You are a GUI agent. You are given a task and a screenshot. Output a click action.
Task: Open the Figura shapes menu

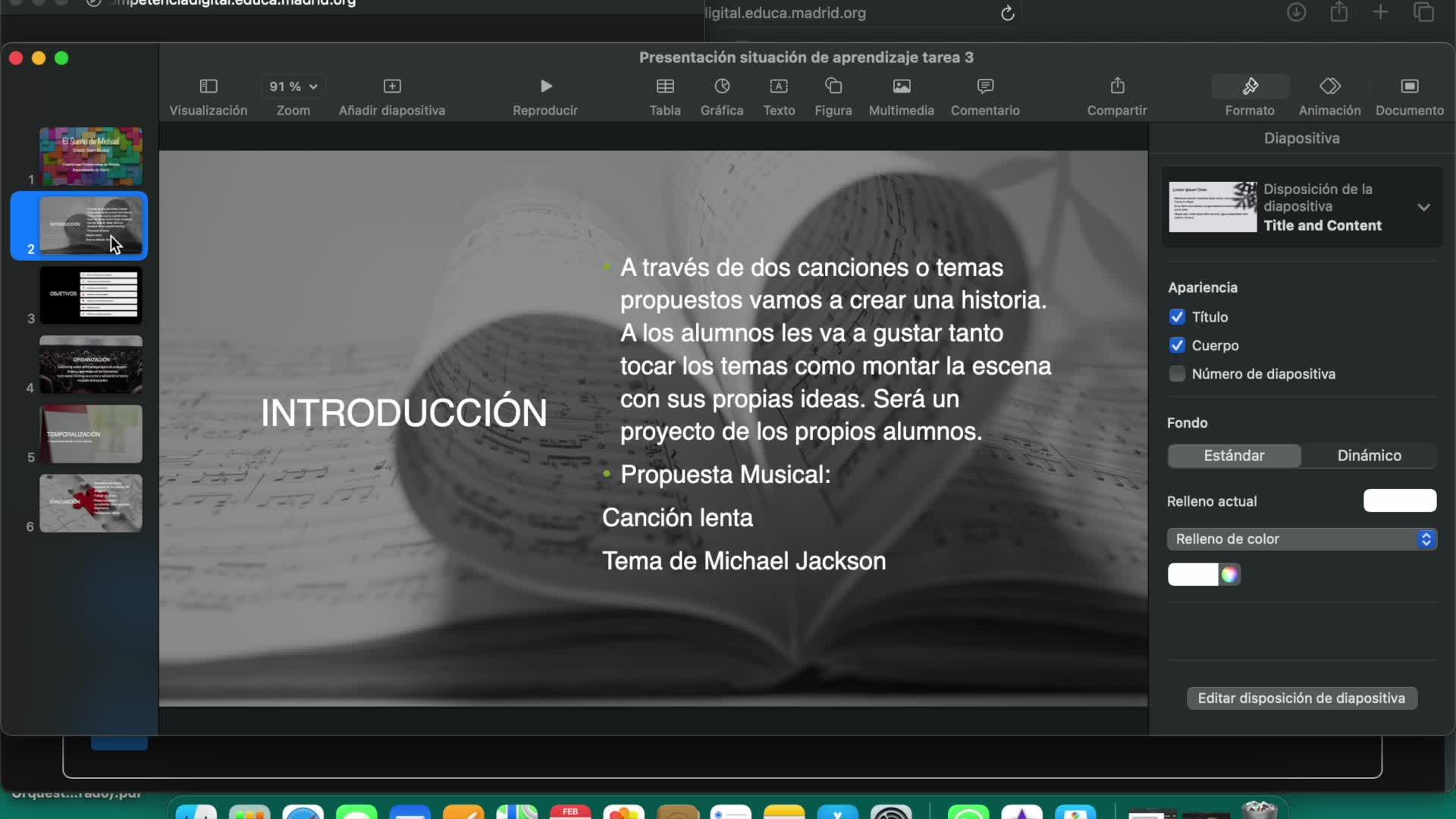coord(833,86)
